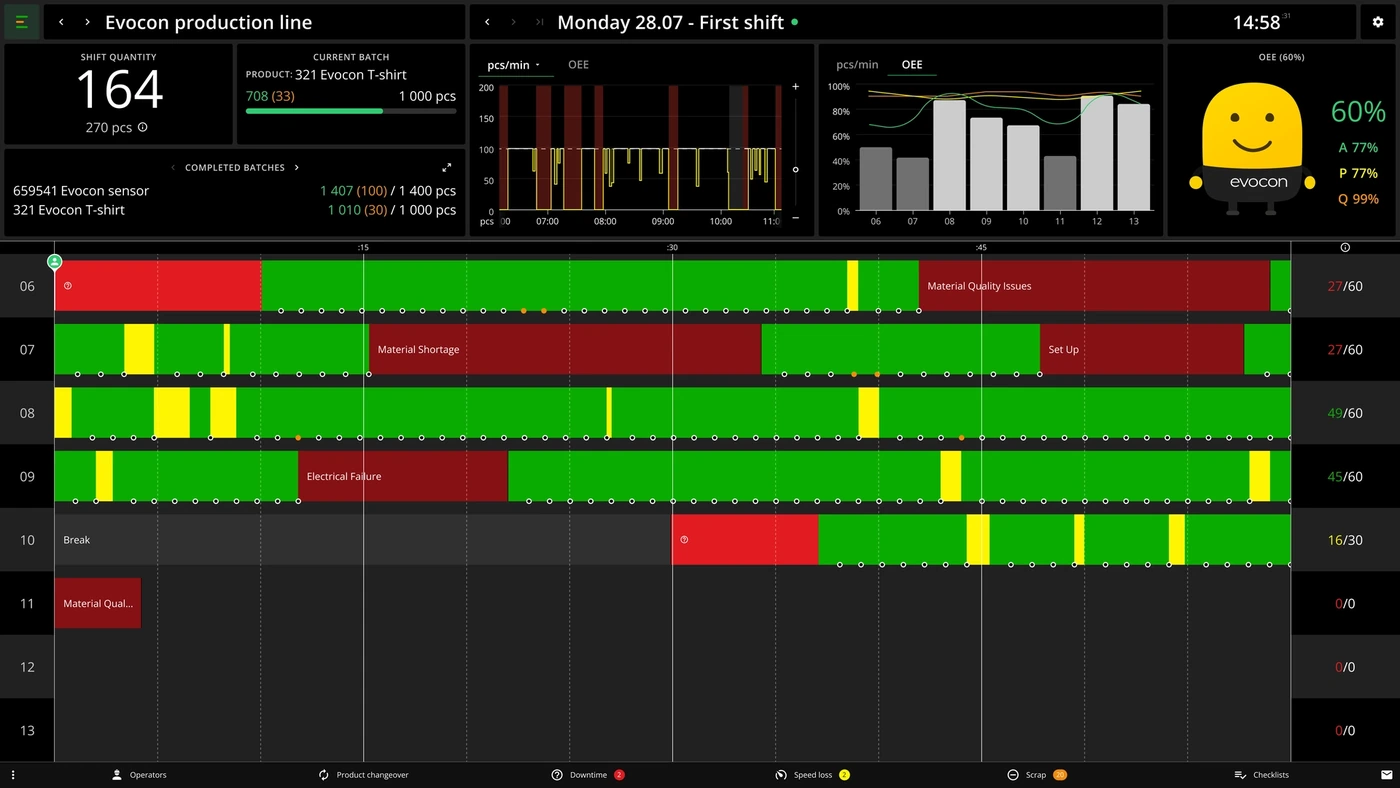
Task: Select the OEE tab on right chart
Action: tap(912, 65)
